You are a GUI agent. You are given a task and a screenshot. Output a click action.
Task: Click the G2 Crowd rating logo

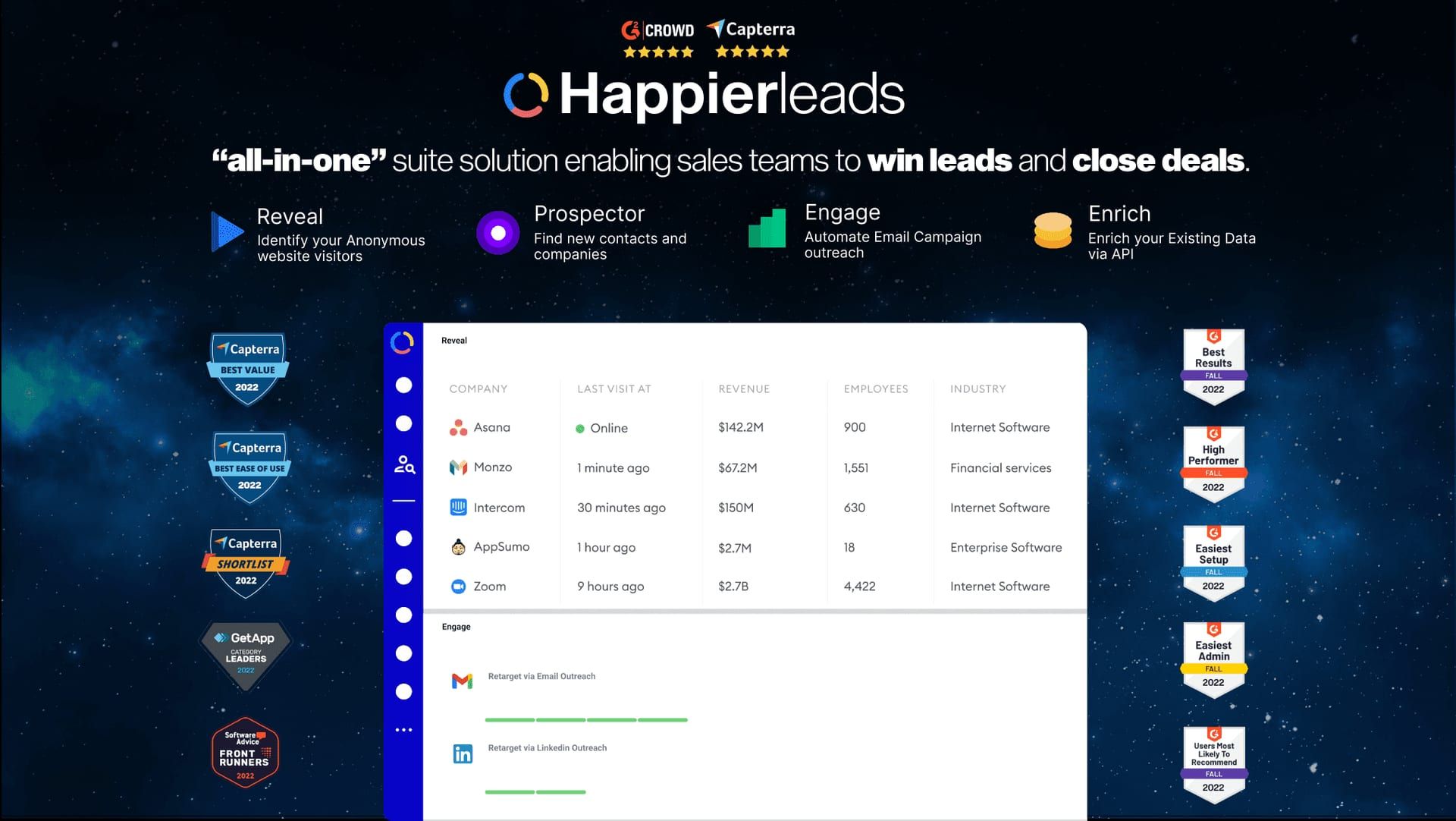[x=657, y=30]
